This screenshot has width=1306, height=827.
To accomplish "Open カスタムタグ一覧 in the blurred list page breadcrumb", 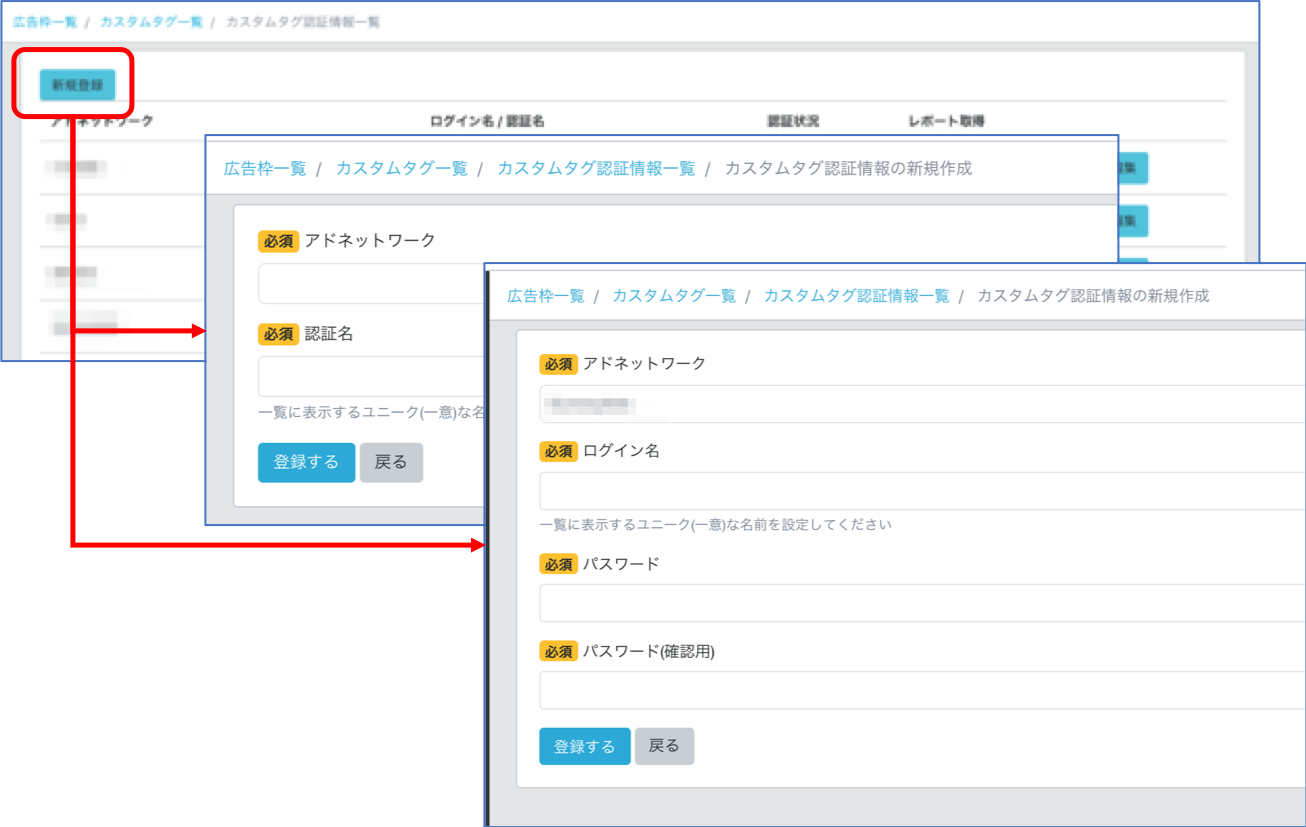I will (152, 21).
